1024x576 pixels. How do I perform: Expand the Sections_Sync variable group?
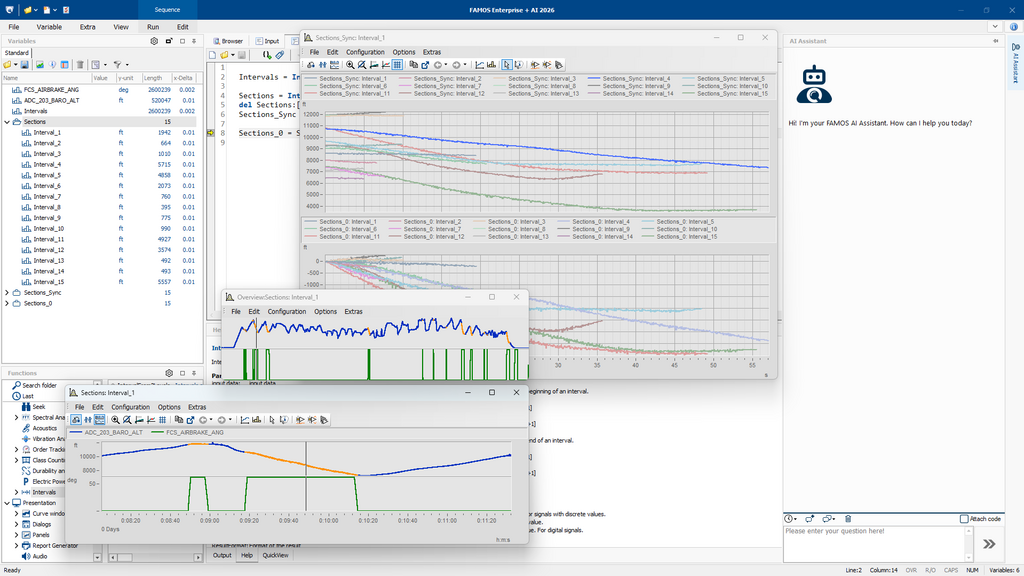pos(8,293)
